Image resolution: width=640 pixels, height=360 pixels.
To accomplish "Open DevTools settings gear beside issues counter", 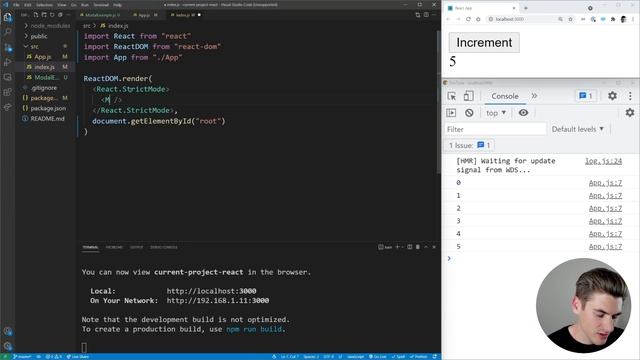I will pos(612,96).
